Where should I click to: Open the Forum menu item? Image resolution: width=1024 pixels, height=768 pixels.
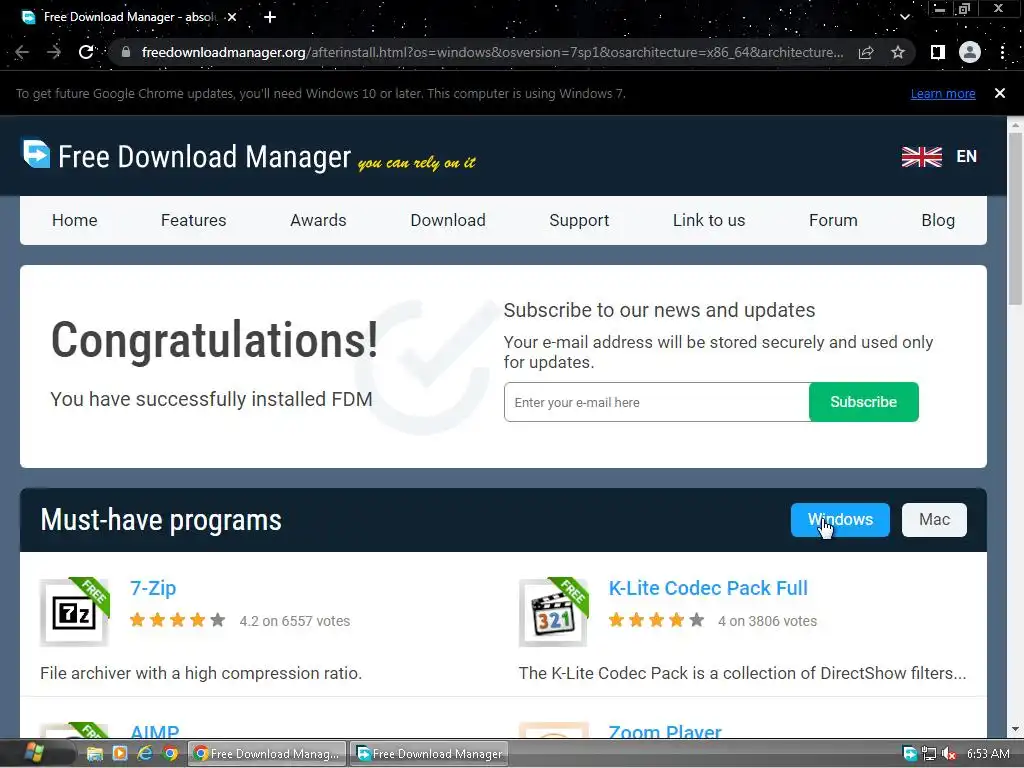click(833, 220)
